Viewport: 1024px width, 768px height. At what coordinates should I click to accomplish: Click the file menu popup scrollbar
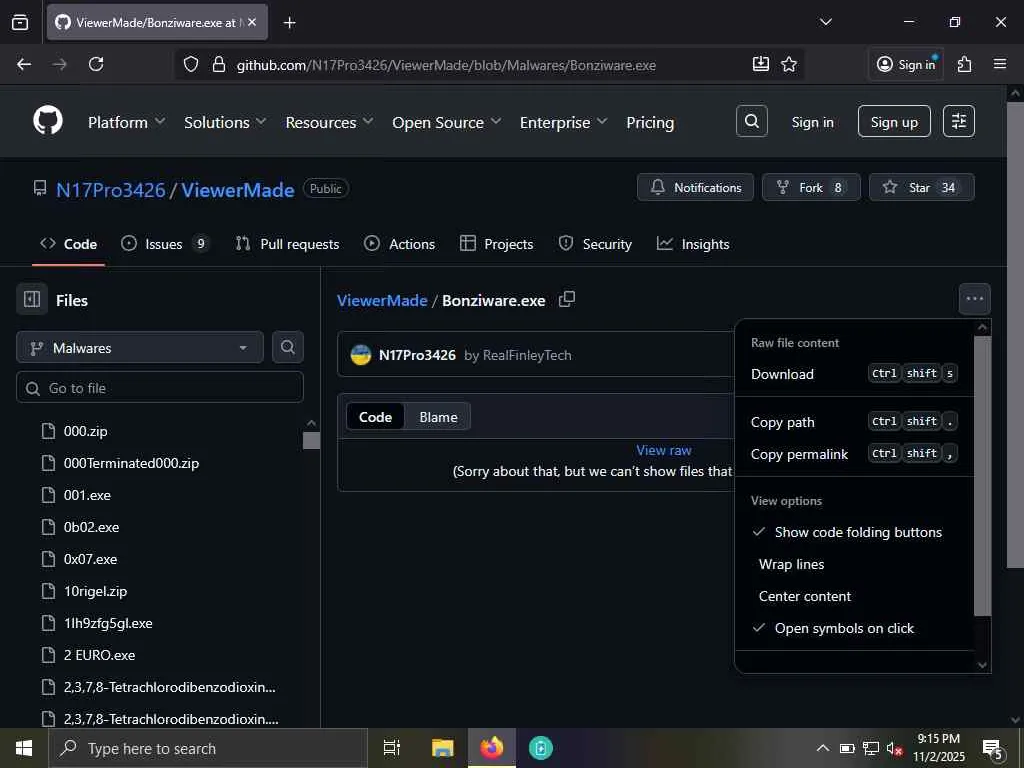[983, 476]
